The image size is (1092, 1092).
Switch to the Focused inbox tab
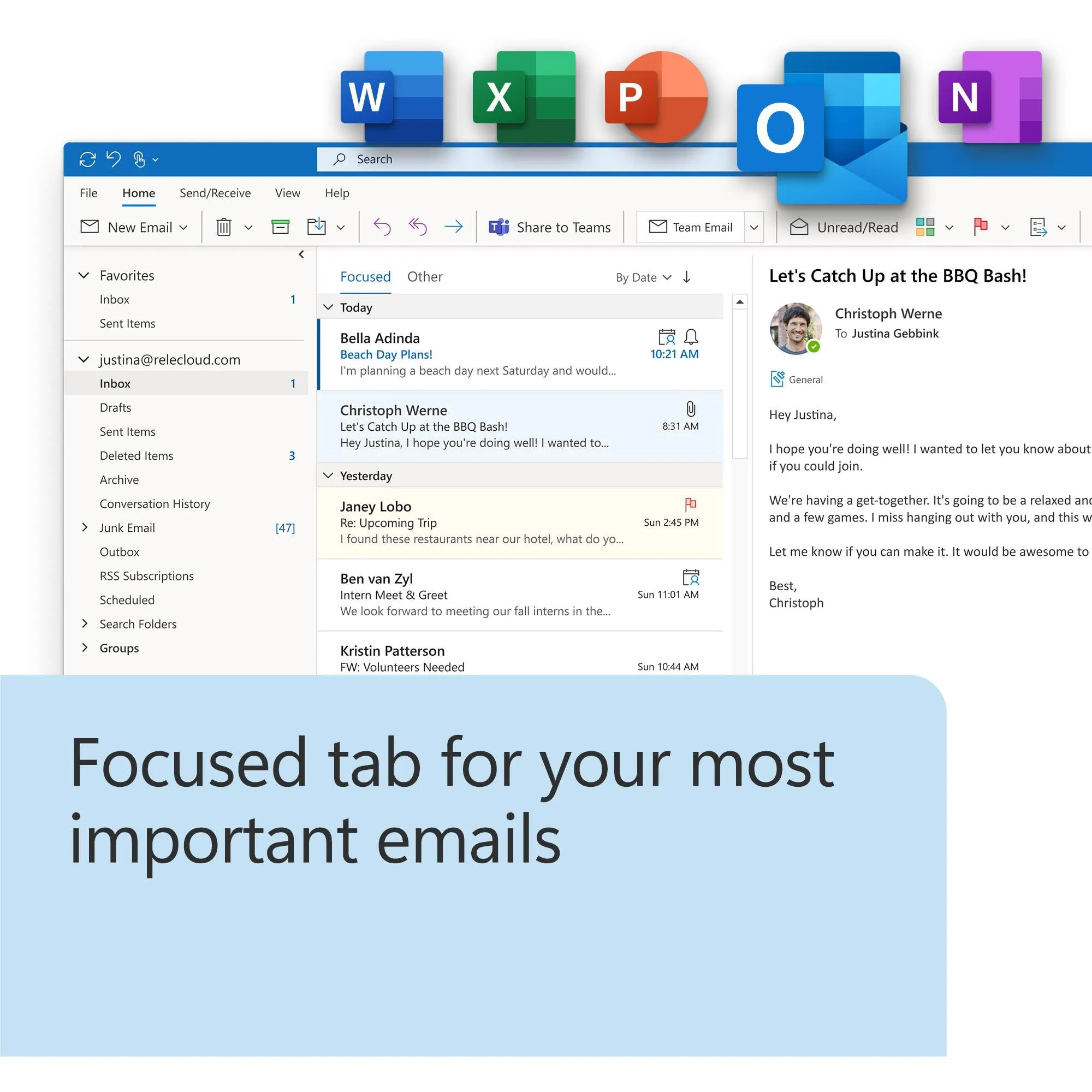click(365, 277)
